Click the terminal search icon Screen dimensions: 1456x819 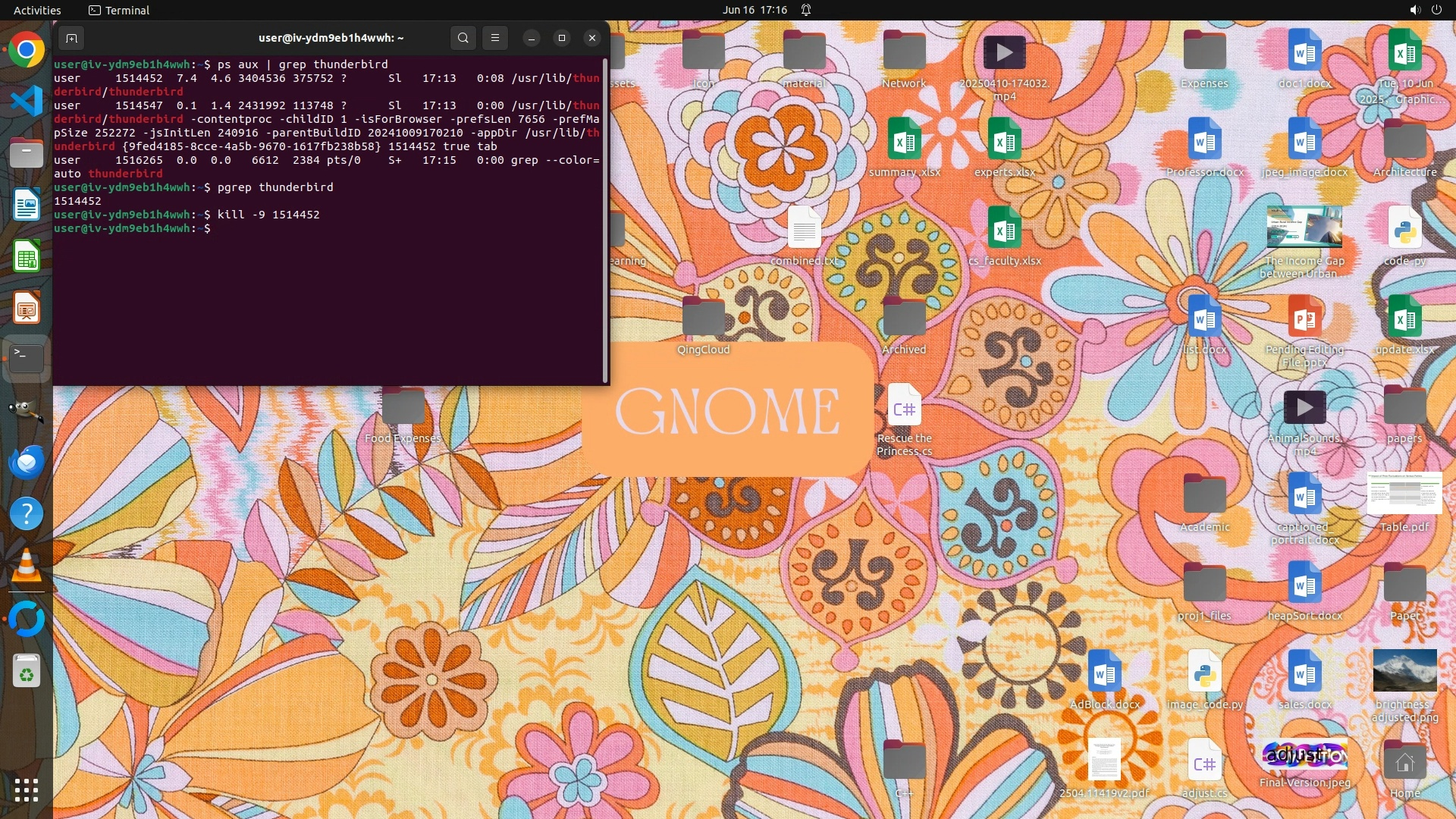click(x=463, y=38)
